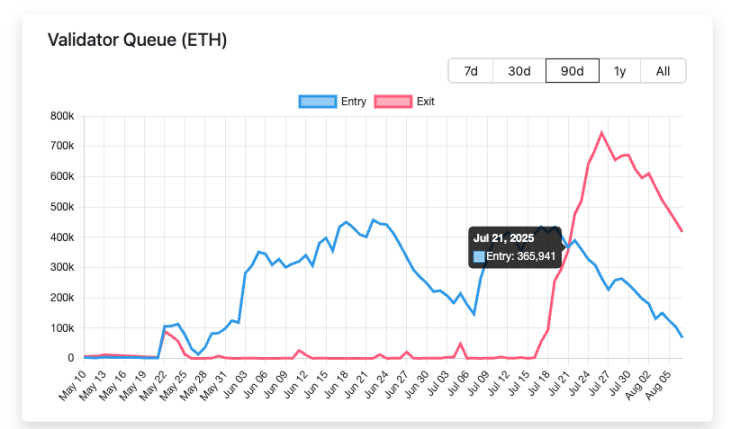Image resolution: width=749 pixels, height=429 pixels.
Task: Select the 7d time range button
Action: [x=470, y=70]
